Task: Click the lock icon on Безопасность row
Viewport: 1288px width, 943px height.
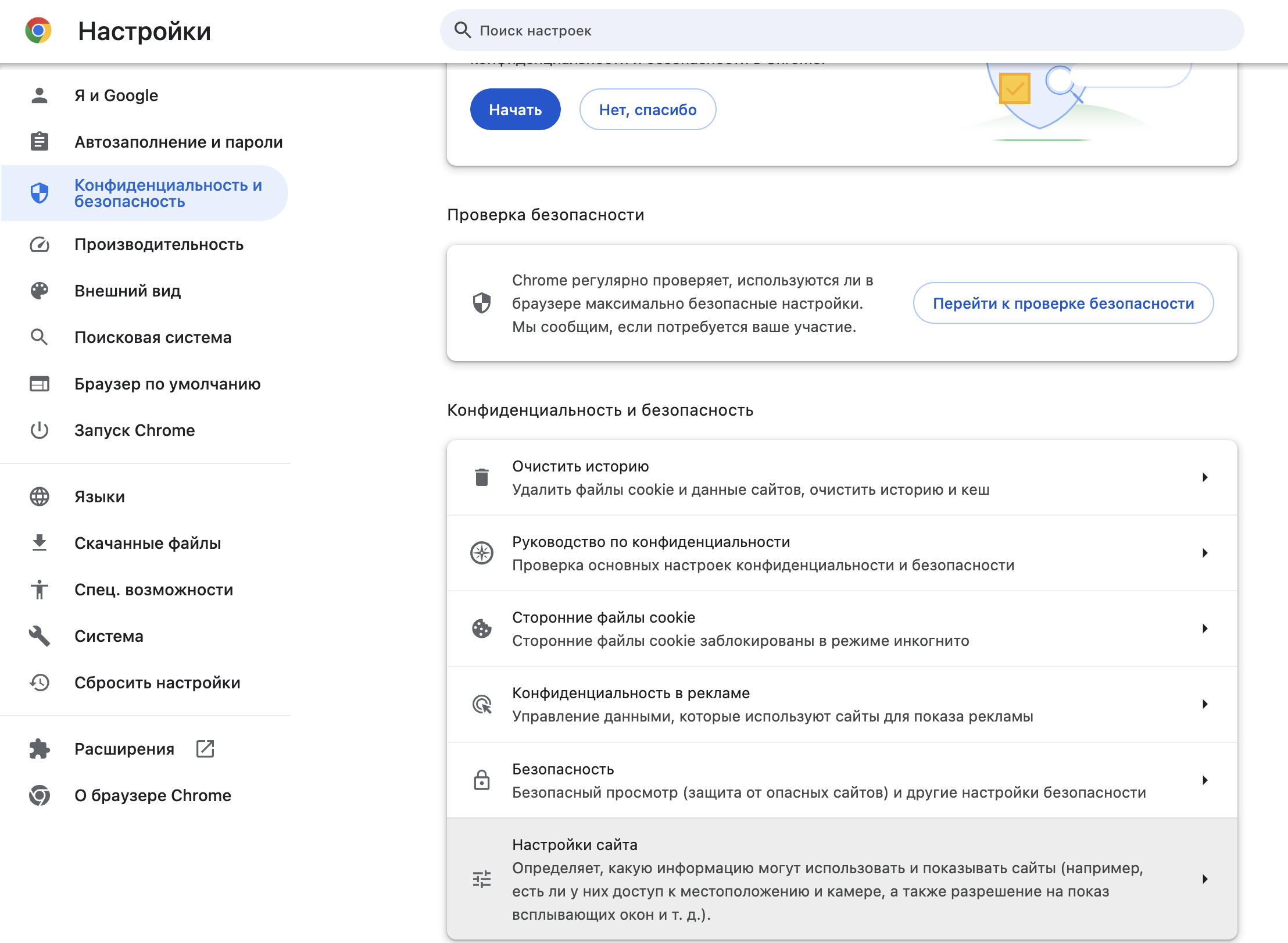Action: pos(481,780)
